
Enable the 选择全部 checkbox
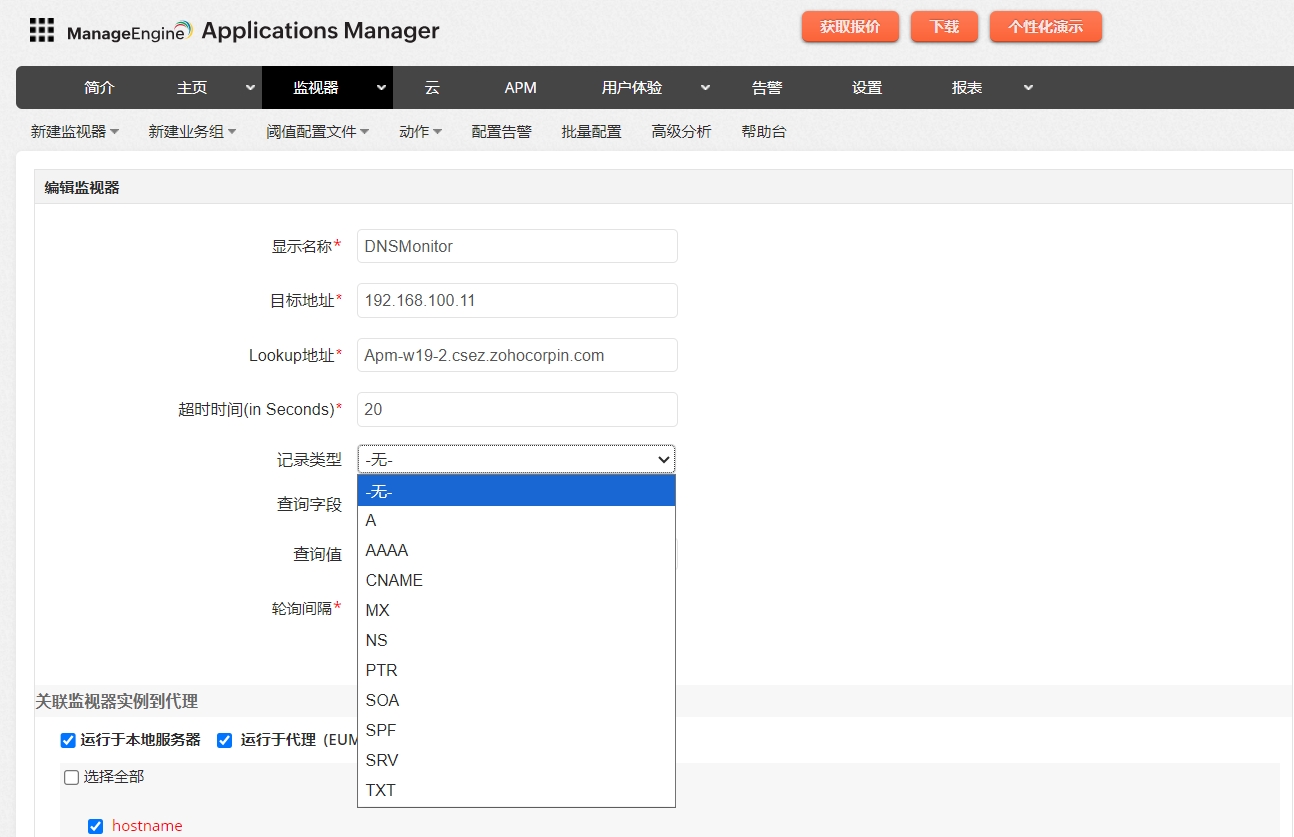[x=72, y=777]
